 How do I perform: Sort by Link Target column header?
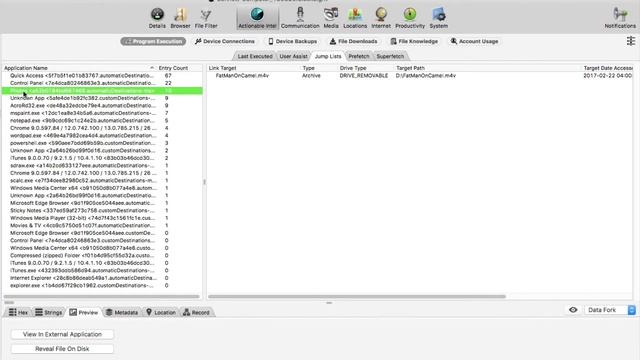(x=222, y=68)
